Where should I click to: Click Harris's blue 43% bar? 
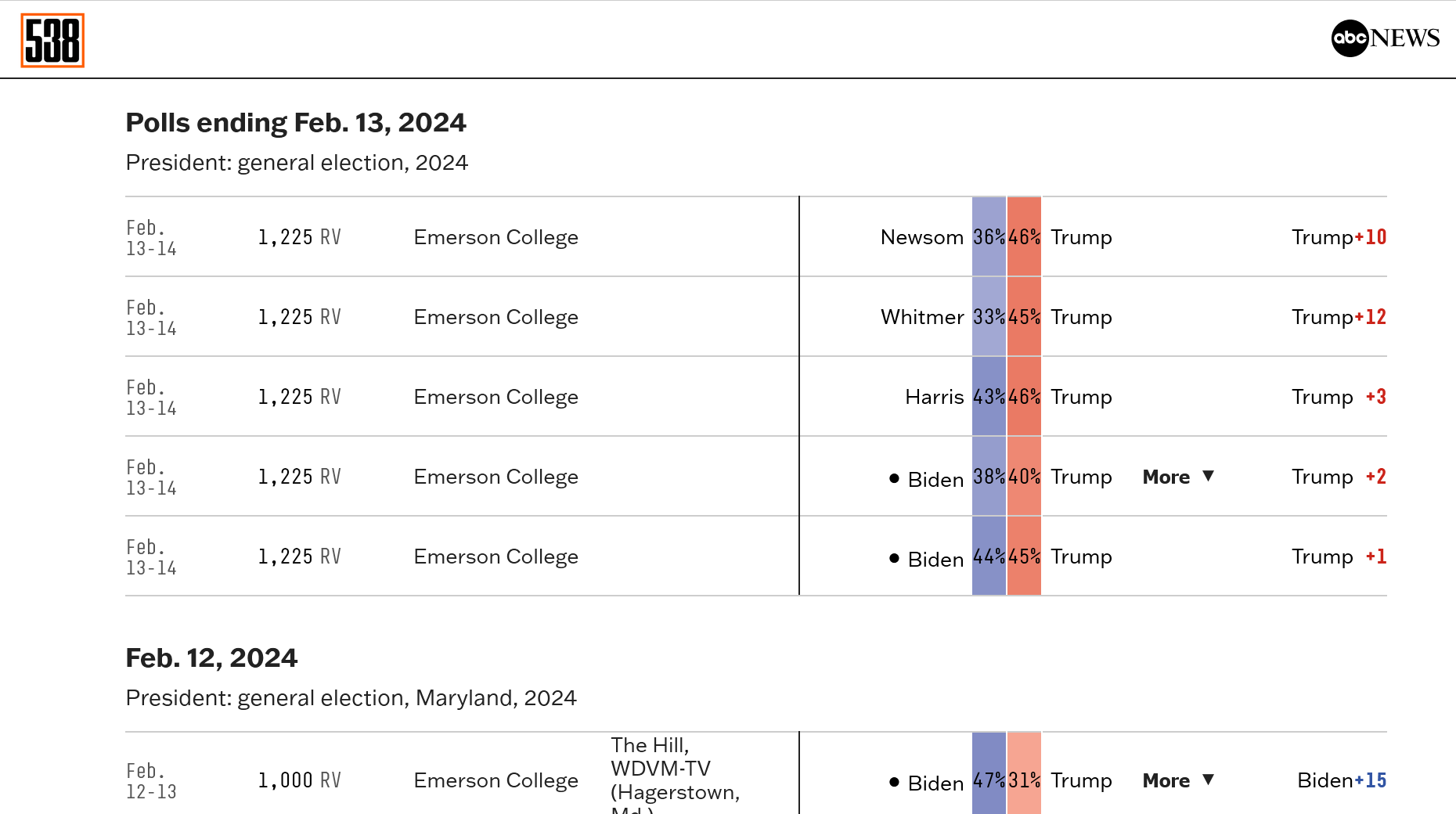tap(989, 396)
